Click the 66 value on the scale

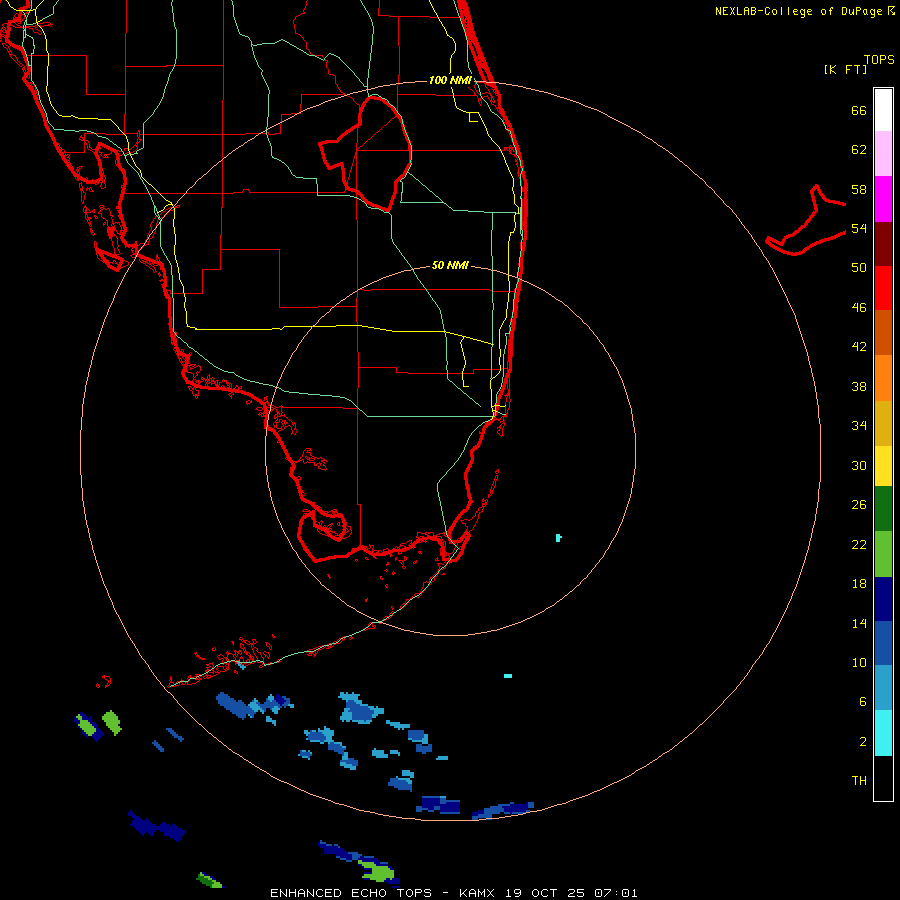coord(859,110)
